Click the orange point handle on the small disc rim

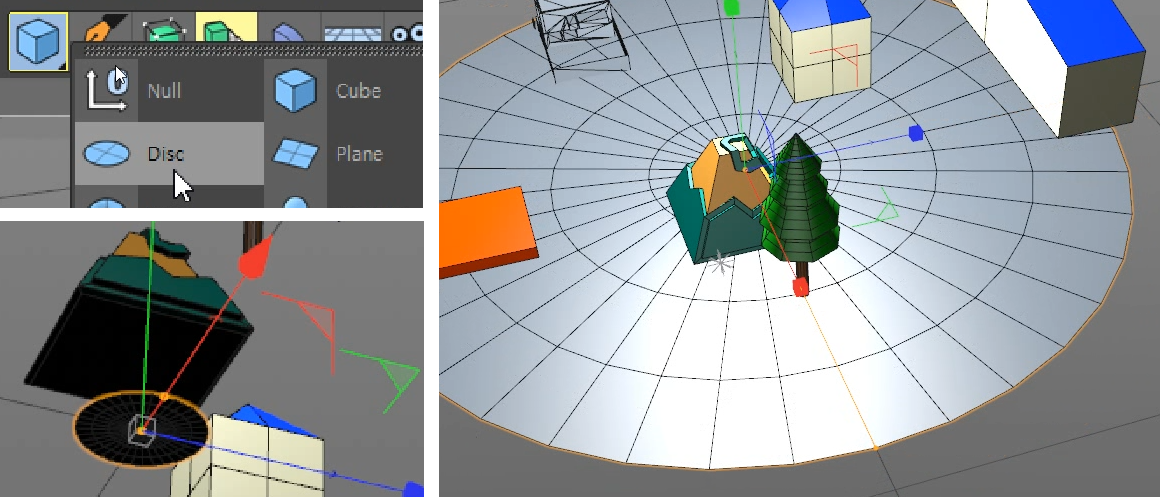click(164, 398)
